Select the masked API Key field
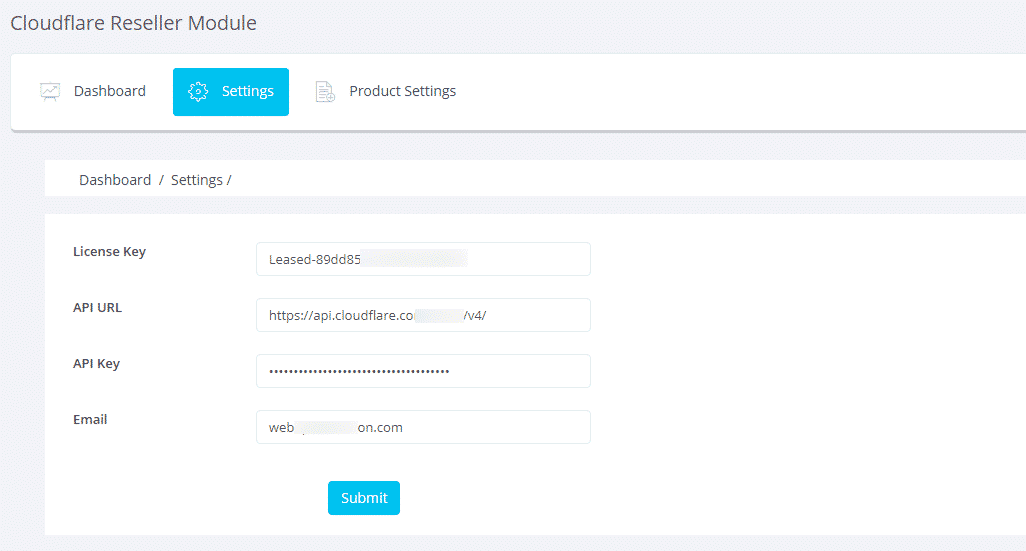 point(423,371)
